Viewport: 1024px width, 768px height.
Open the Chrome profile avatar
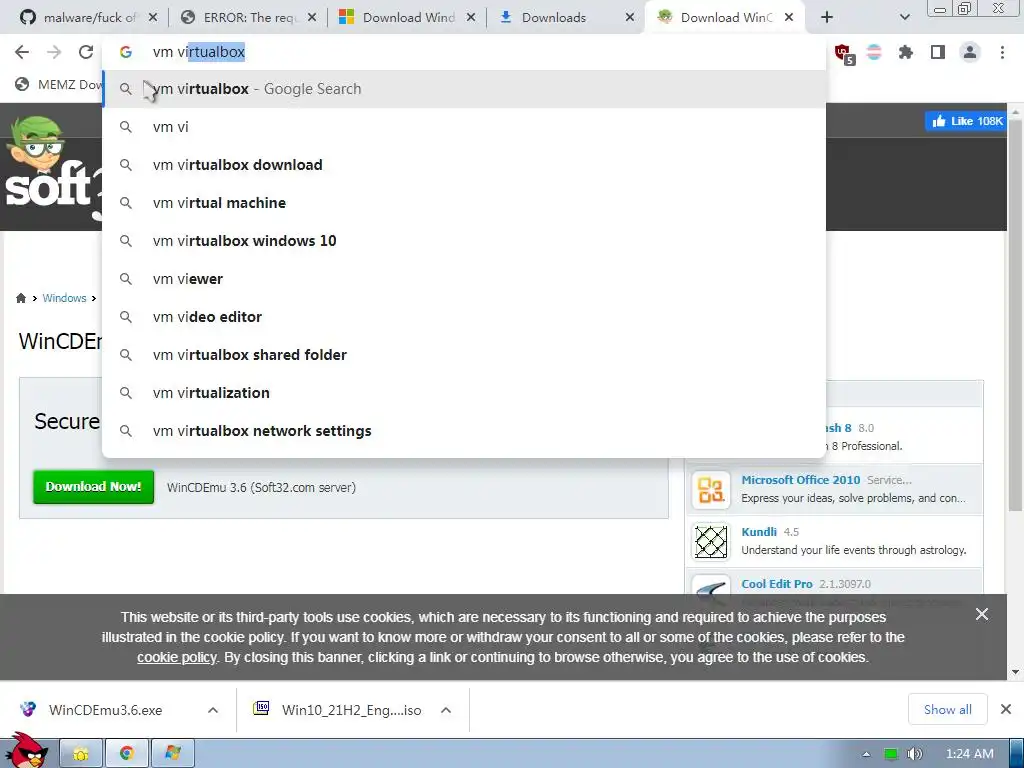pyautogui.click(x=970, y=52)
